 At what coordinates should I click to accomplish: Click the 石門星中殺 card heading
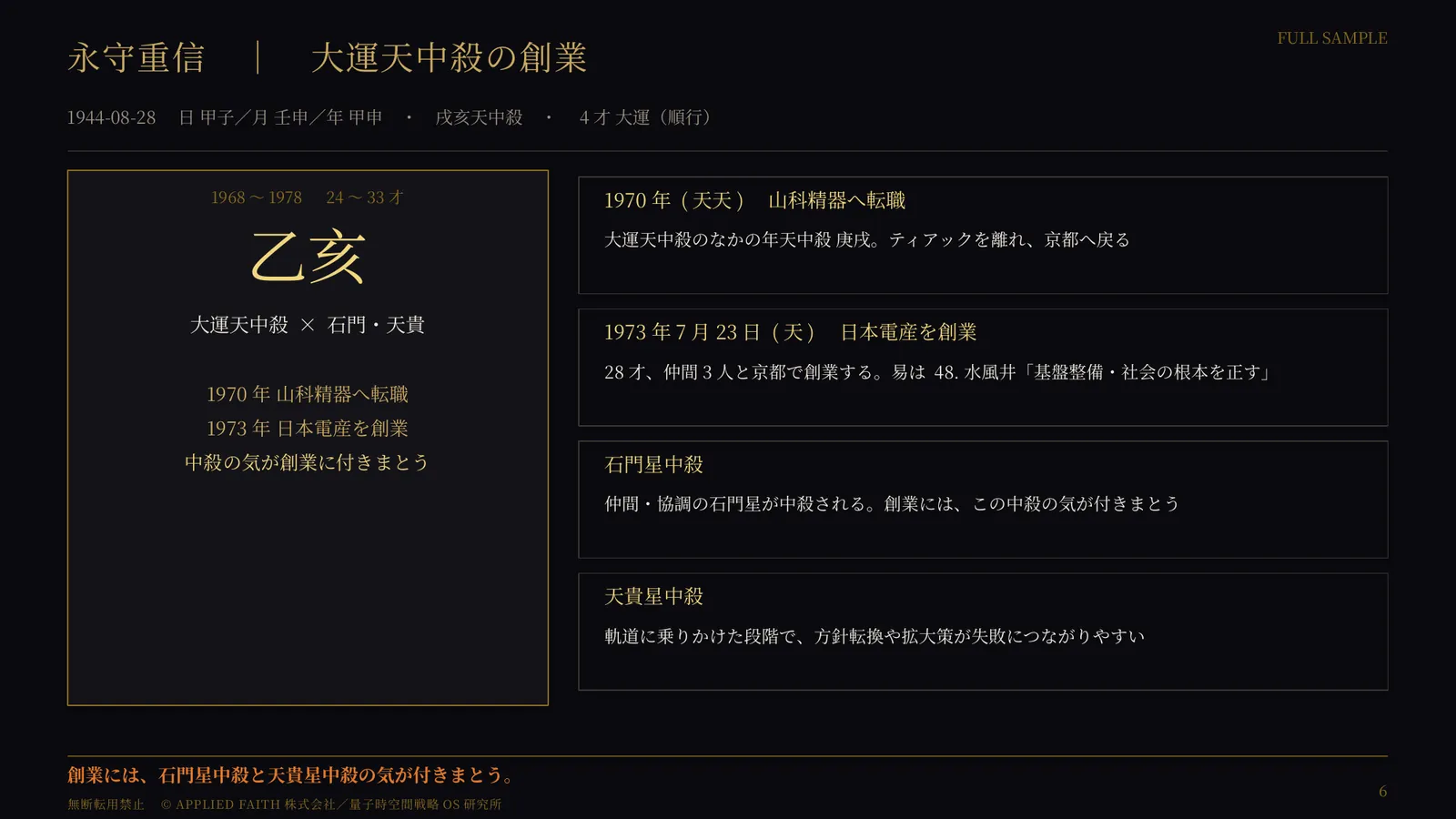click(654, 465)
